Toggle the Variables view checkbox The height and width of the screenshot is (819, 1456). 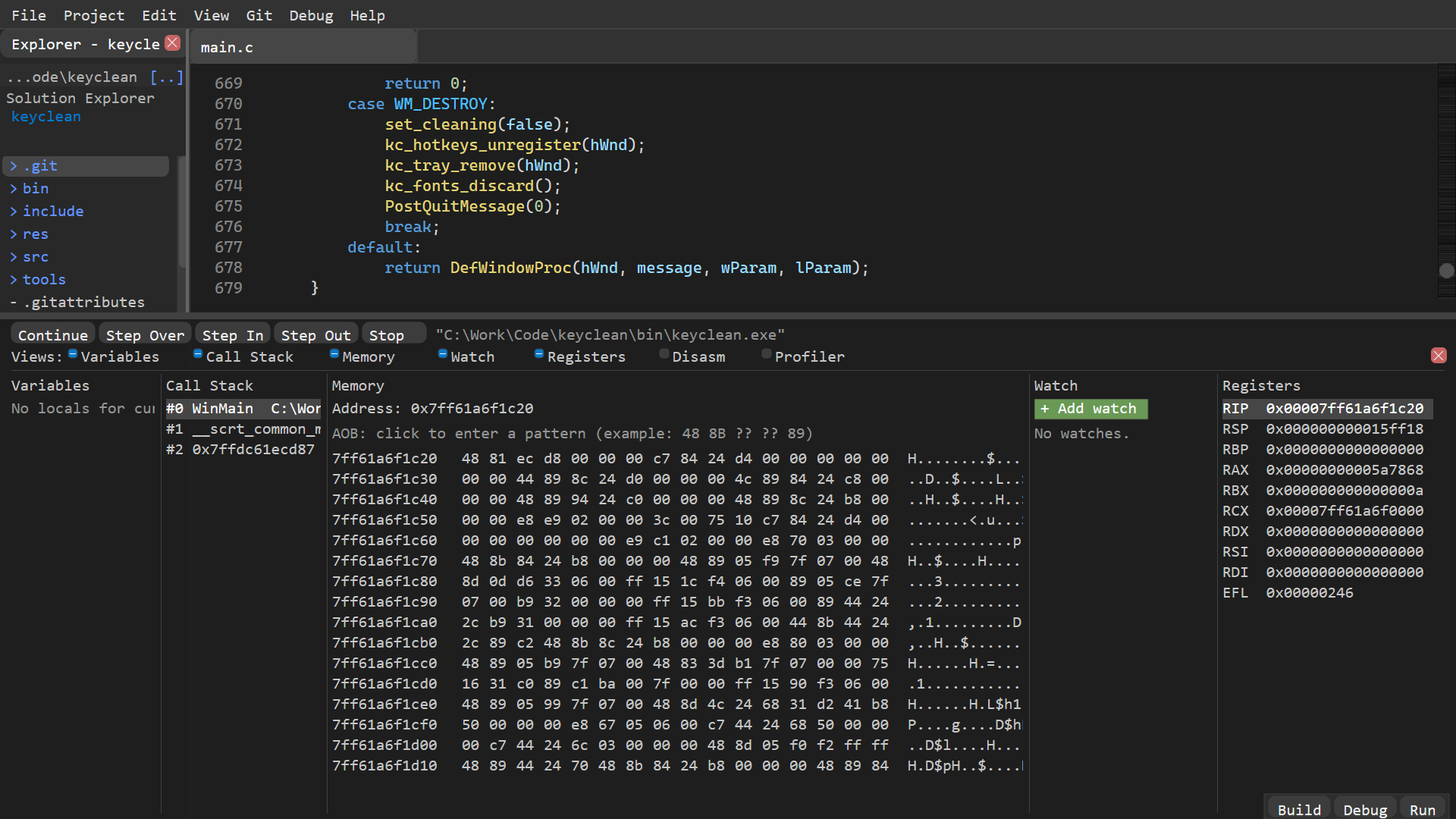point(73,354)
